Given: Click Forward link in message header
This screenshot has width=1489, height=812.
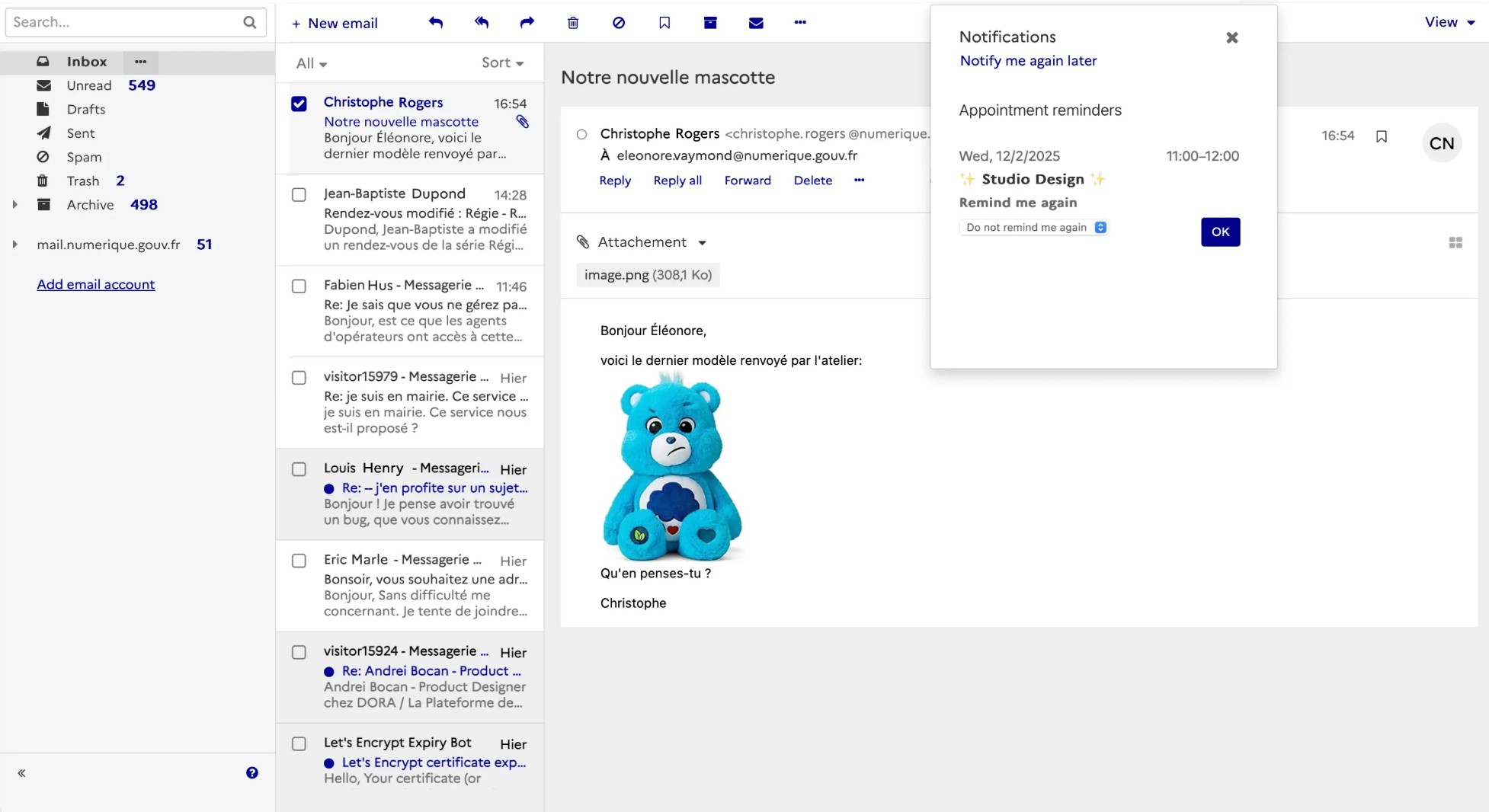Looking at the screenshot, I should [748, 181].
